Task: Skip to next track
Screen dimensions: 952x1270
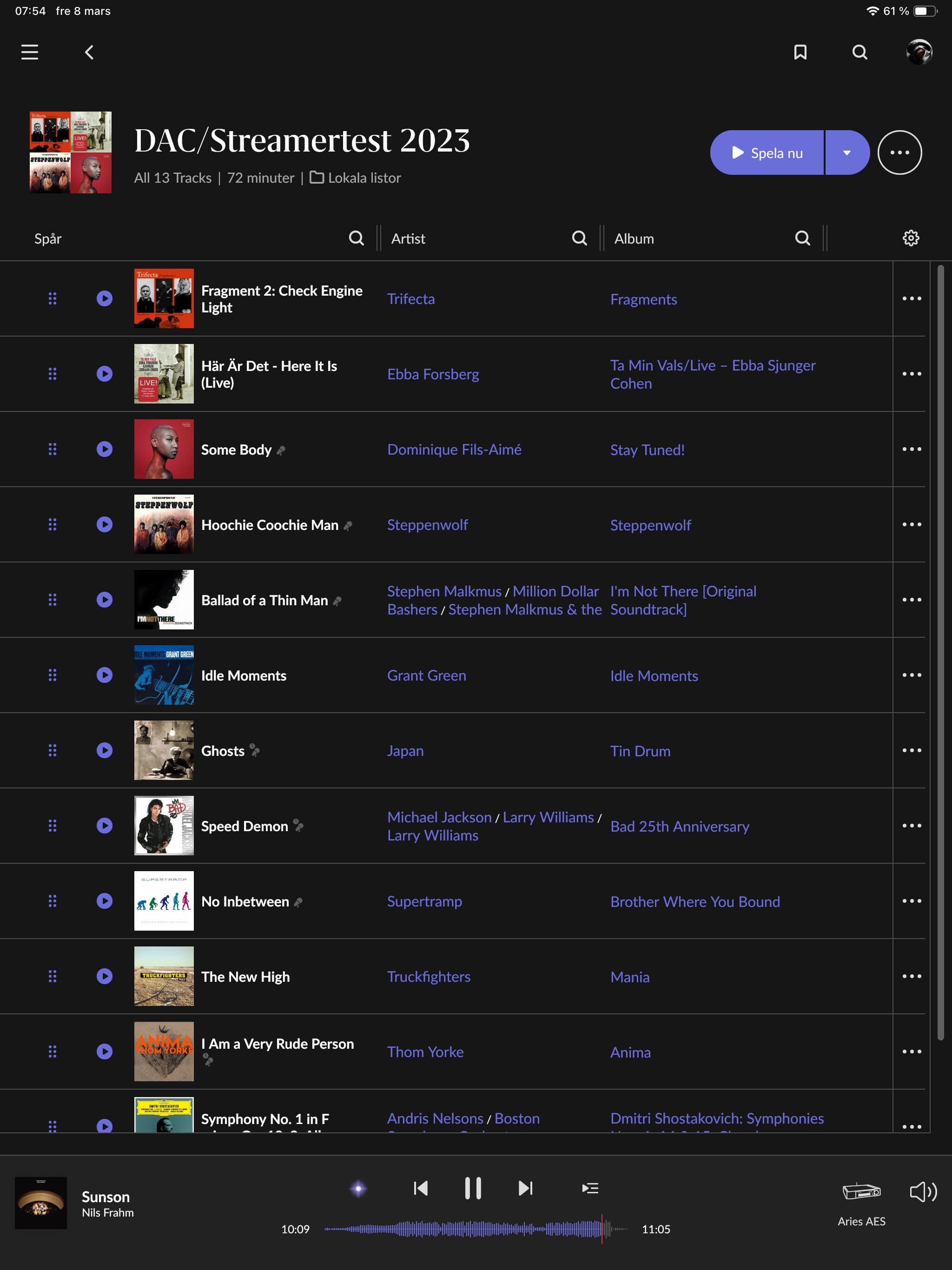Action: (525, 1188)
